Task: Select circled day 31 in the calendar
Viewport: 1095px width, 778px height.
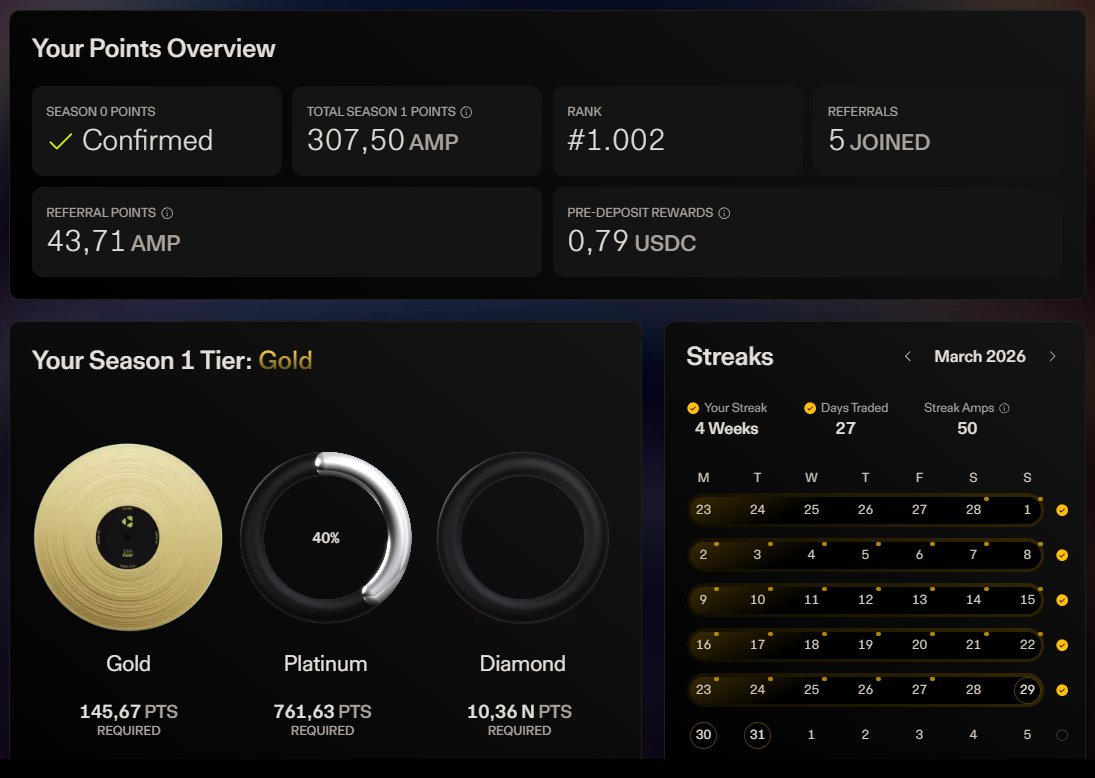Action: click(757, 735)
